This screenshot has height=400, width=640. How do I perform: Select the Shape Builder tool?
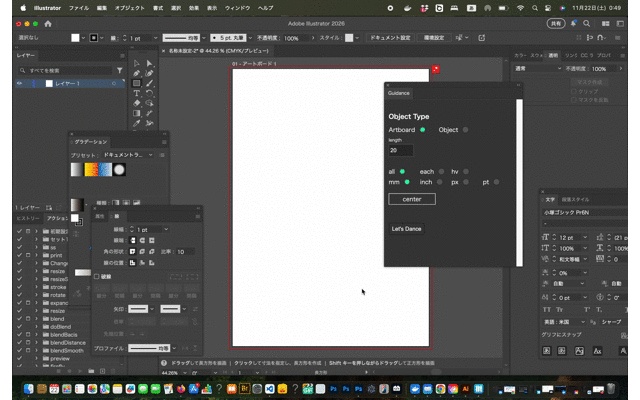(149, 103)
